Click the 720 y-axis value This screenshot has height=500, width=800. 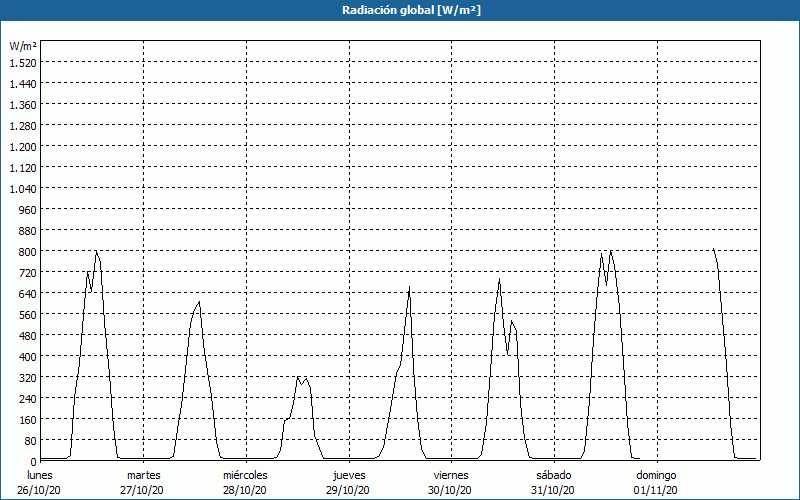(28, 272)
